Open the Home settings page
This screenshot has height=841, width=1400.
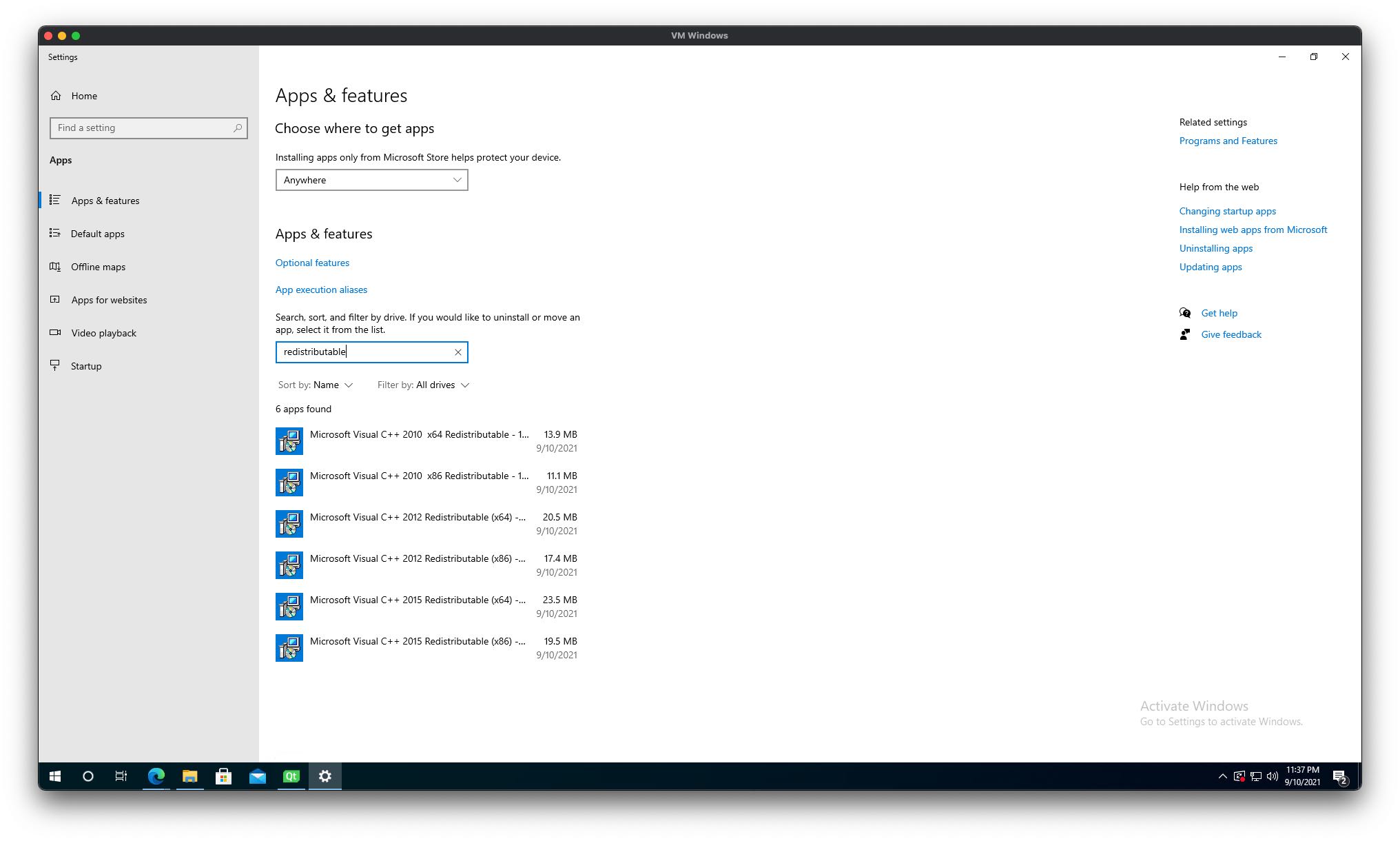[x=74, y=96]
